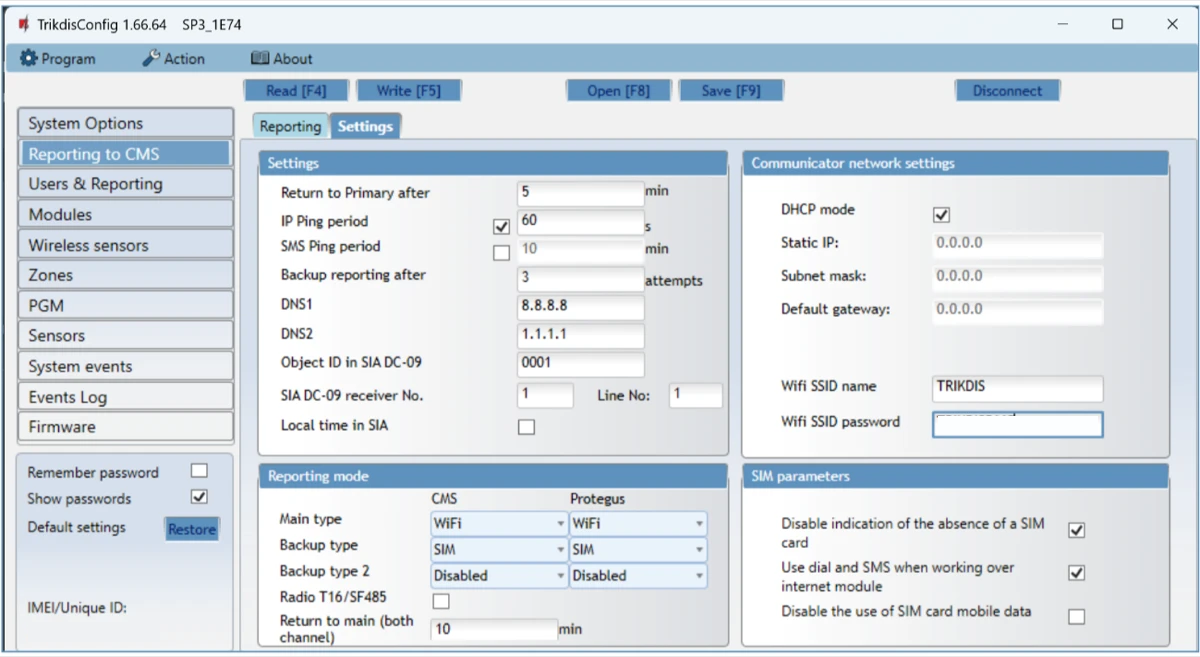Screen dimensions: 1200x657
Task: Open the Firmware section
Action: point(125,427)
